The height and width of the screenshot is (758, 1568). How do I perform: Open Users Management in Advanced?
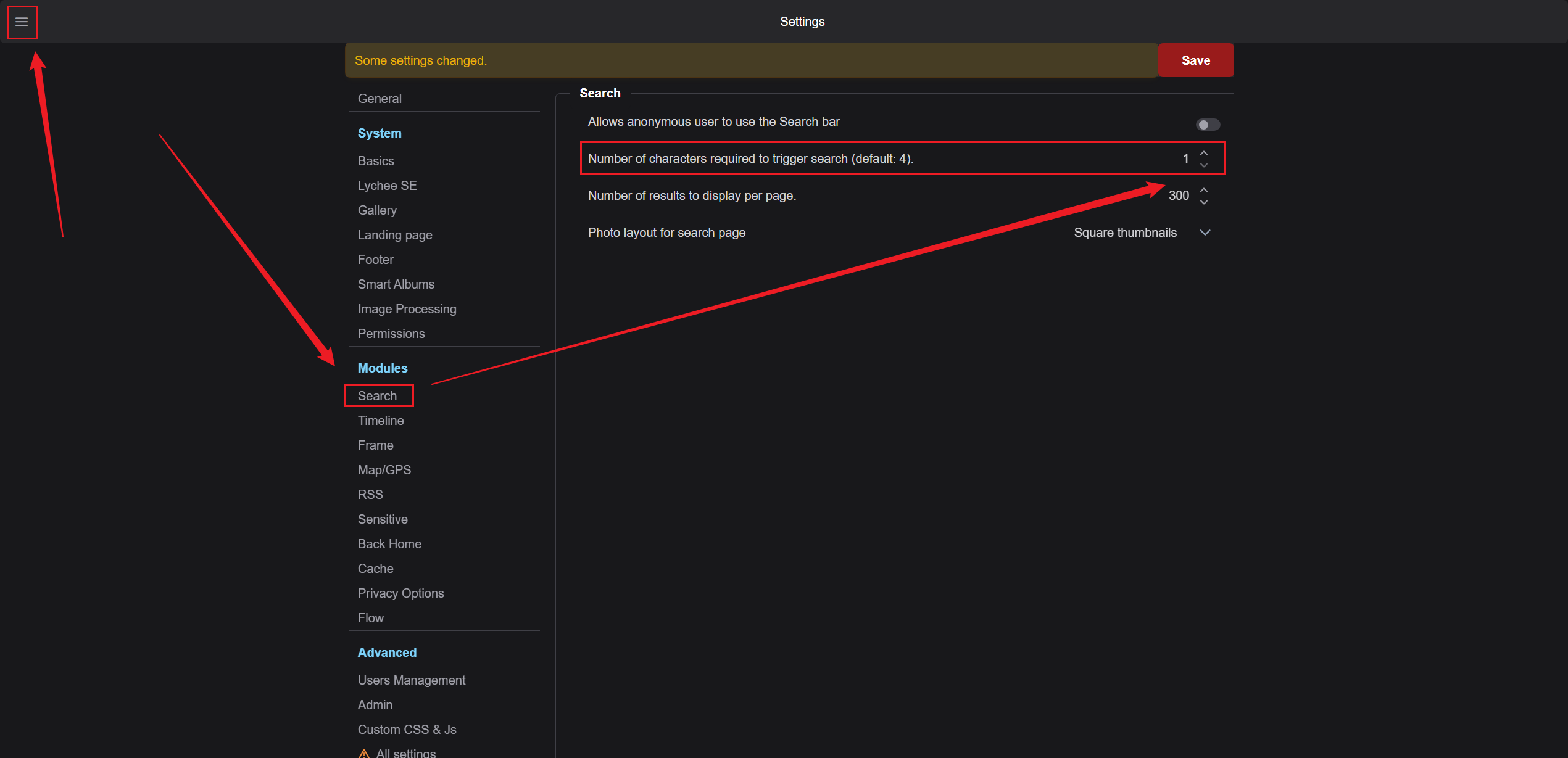pyautogui.click(x=412, y=680)
